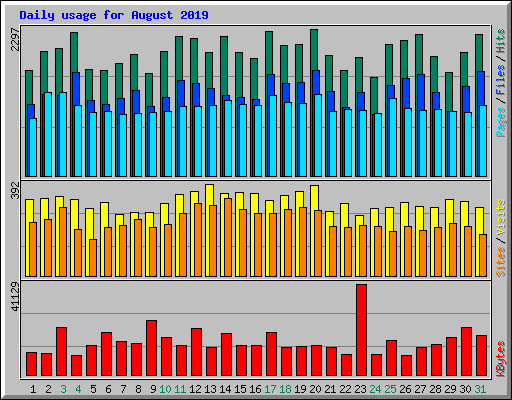
Task: Click the tall red KBytes bar for day 23
Action: (x=361, y=330)
